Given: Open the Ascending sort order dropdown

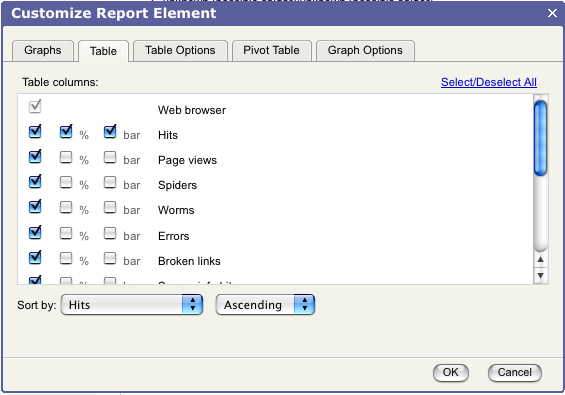Looking at the screenshot, I should click(265, 305).
